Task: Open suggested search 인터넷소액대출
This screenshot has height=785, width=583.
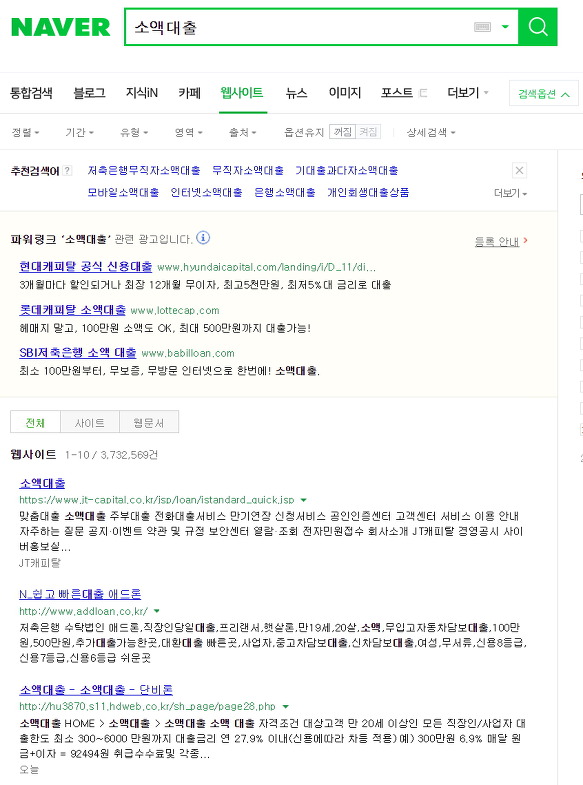Action: click(x=206, y=192)
